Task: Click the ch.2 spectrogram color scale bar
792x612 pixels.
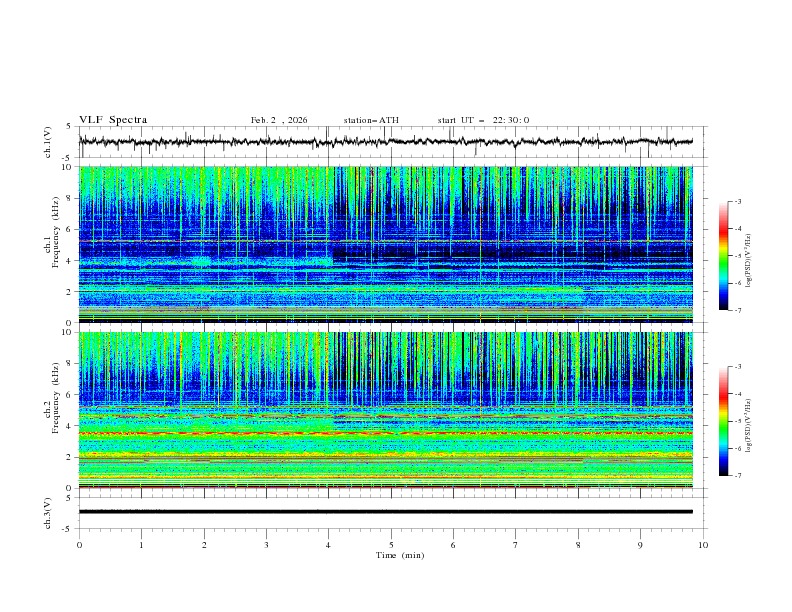Action: 724,421
